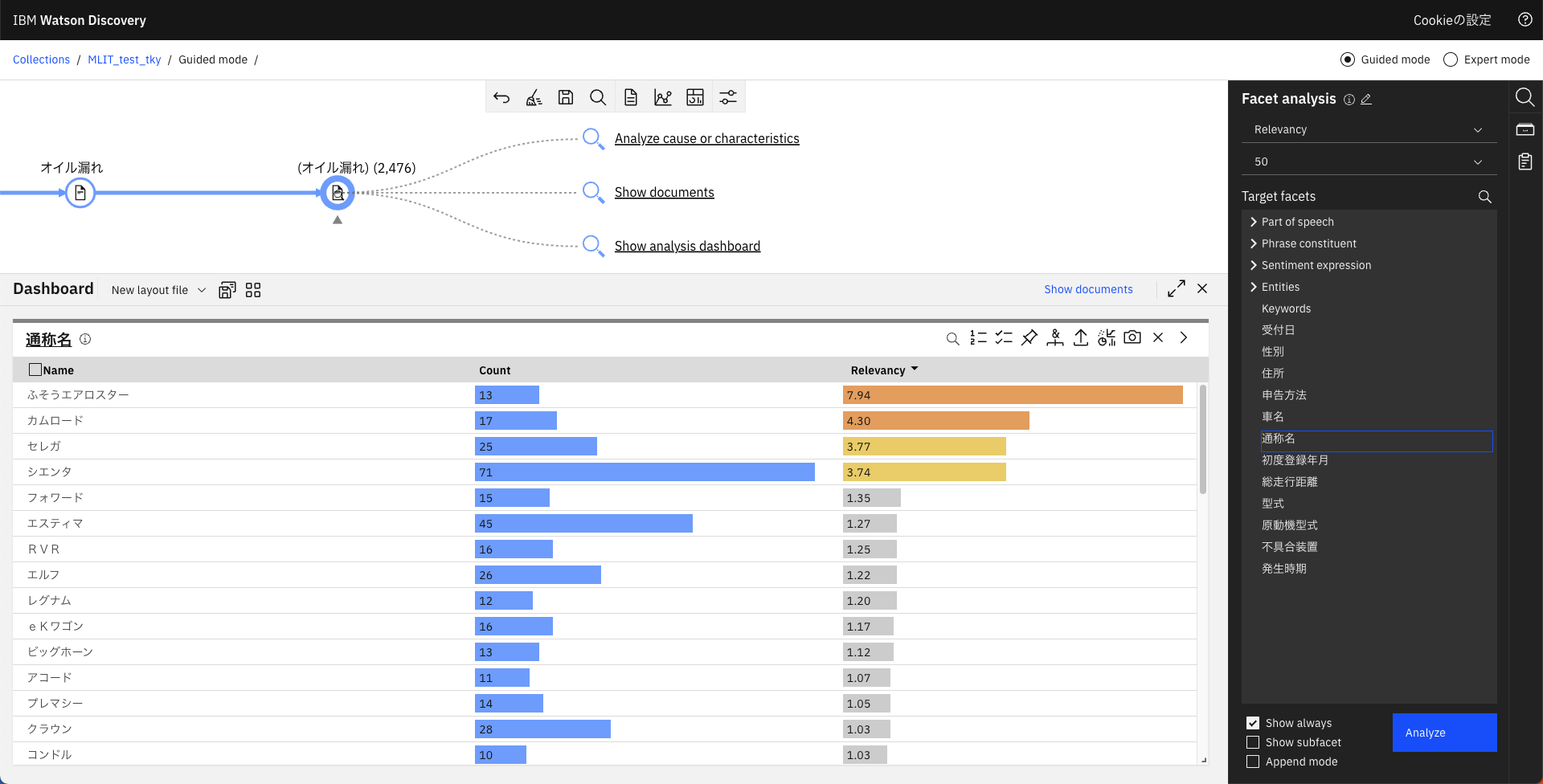Click the info icon next to the 通称名 title
The width and height of the screenshot is (1543, 784).
point(85,339)
